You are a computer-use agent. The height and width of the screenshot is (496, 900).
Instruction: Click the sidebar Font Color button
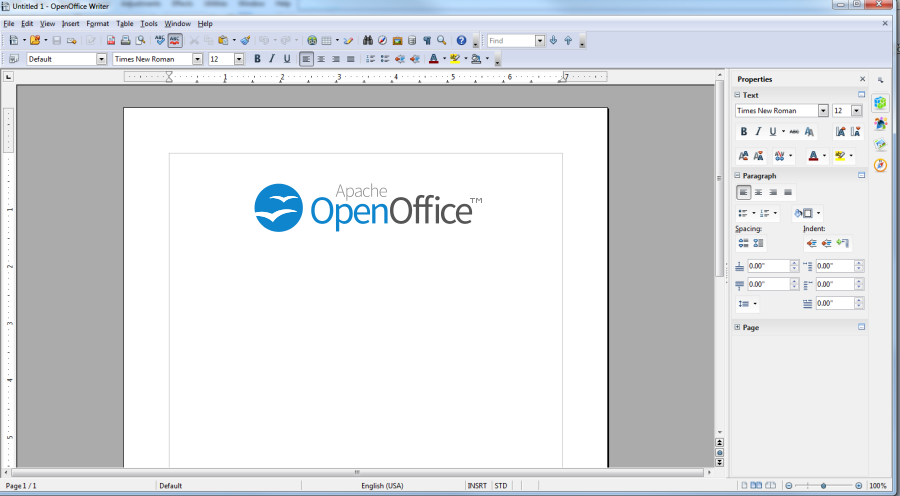point(813,156)
